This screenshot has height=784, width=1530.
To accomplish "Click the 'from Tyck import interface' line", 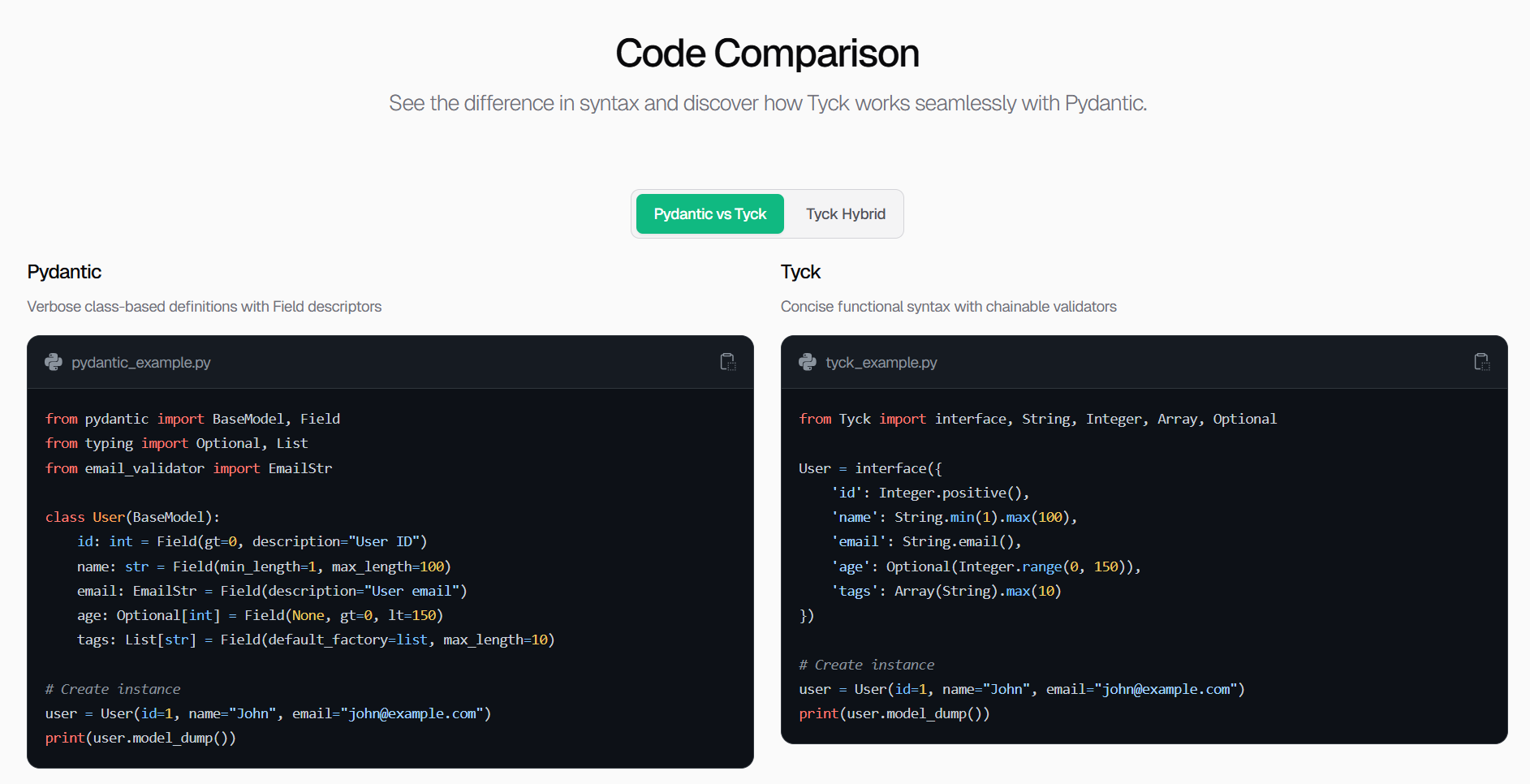I will coord(1037,419).
